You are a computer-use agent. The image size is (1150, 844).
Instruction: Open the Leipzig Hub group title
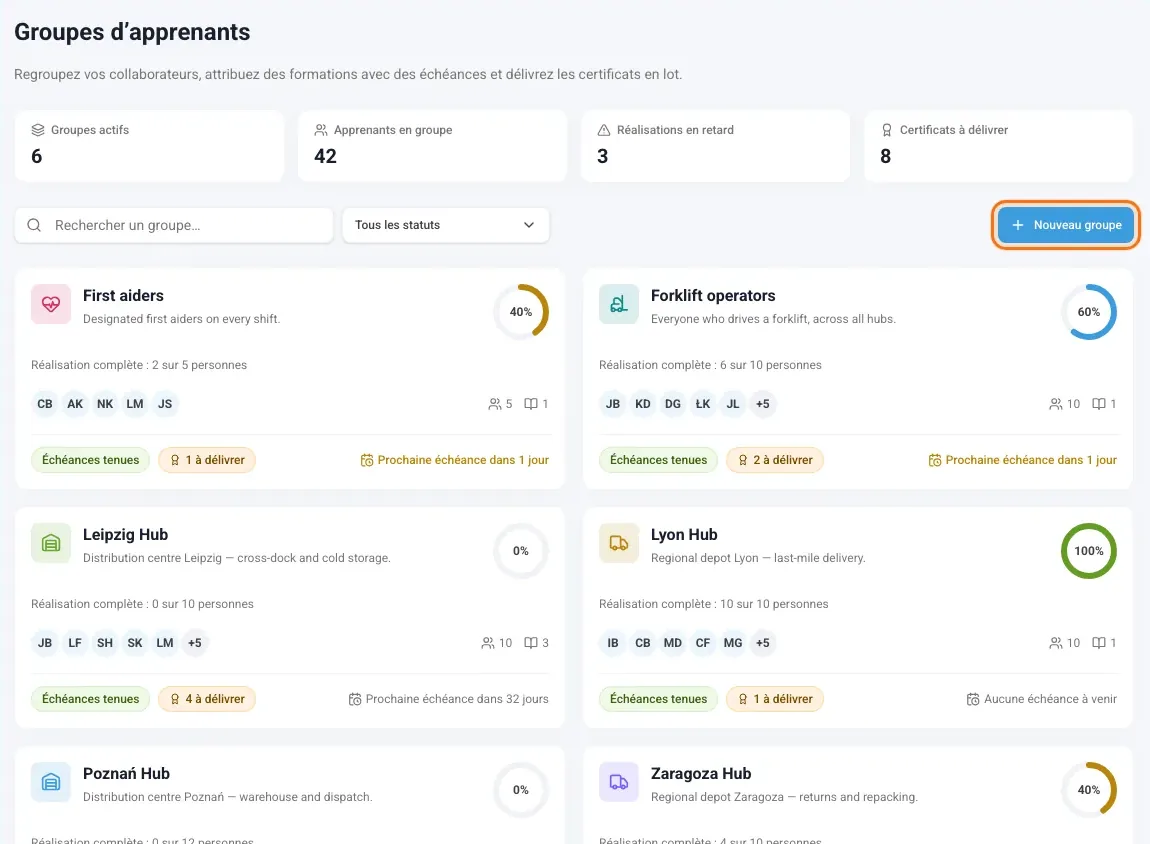(125, 535)
